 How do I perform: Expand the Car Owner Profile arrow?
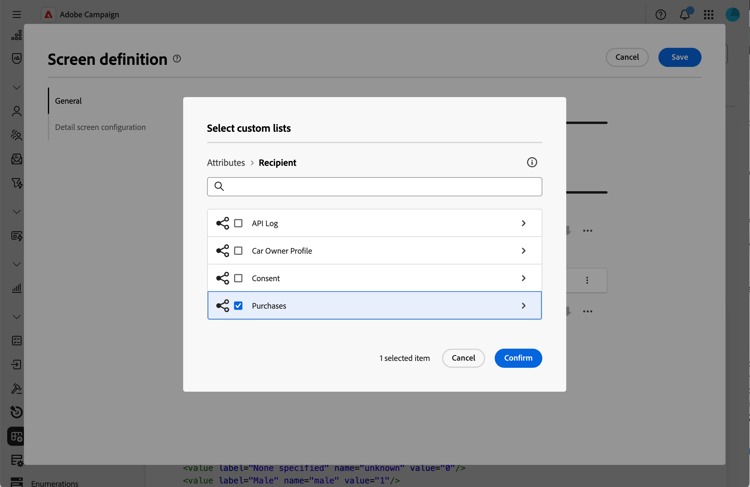(x=523, y=251)
